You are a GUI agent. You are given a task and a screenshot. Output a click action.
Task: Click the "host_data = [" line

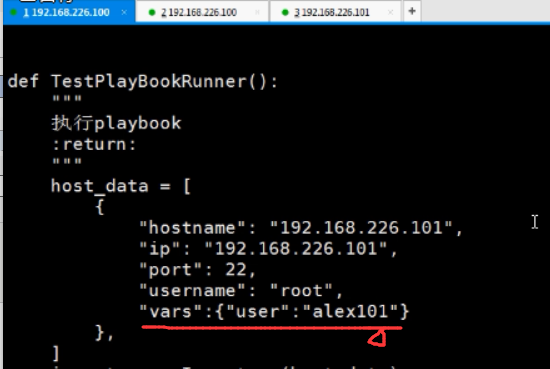click(121, 186)
